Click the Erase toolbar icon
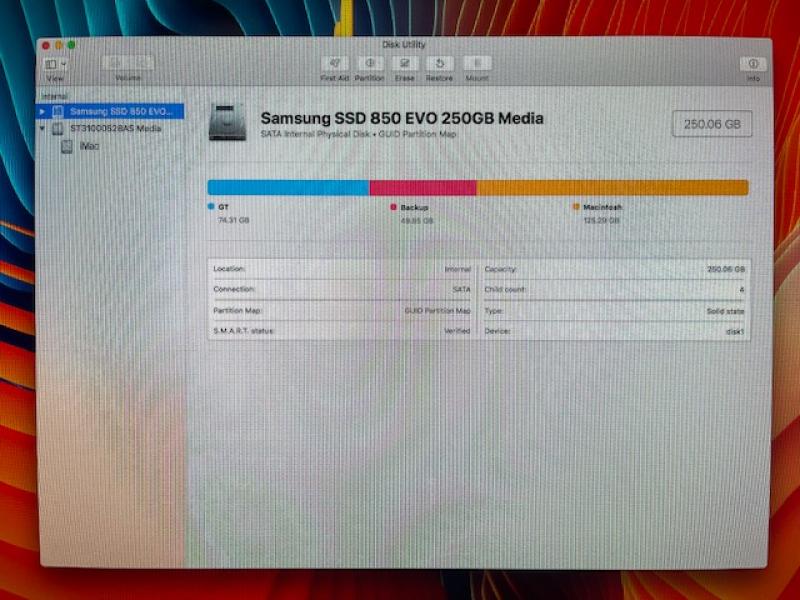This screenshot has width=800, height=600. [405, 63]
